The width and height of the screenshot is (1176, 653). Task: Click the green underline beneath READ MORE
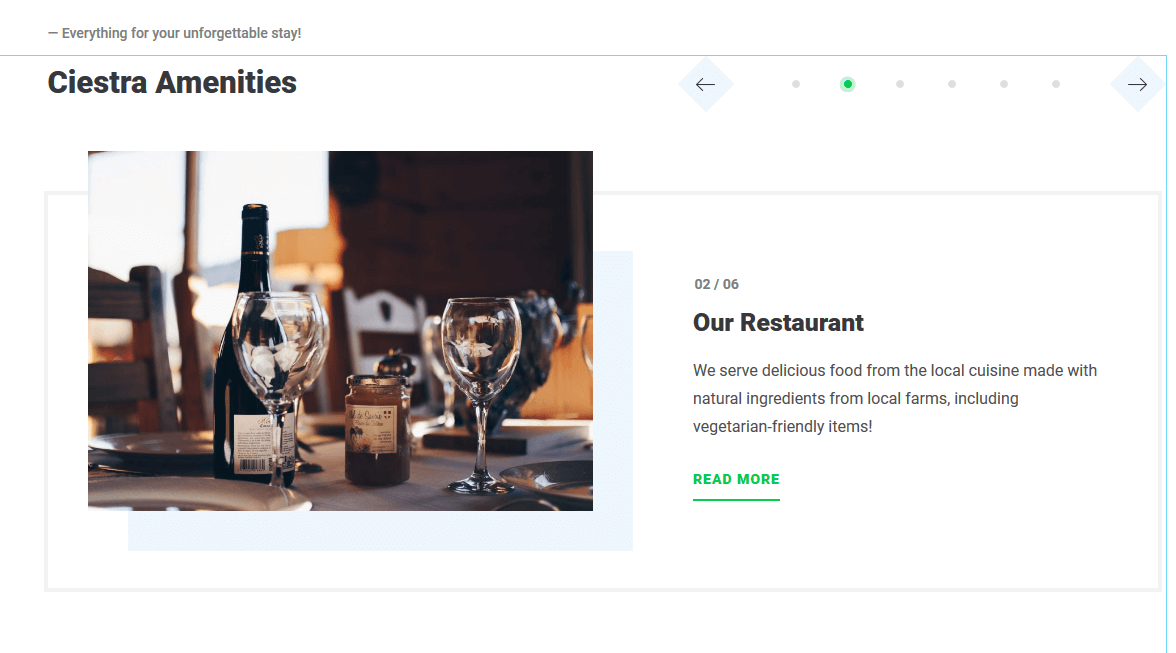point(736,499)
